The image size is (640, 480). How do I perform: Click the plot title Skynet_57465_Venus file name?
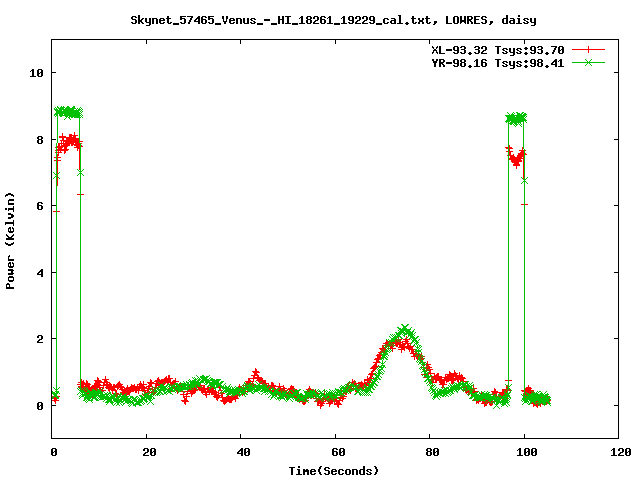tap(333, 20)
